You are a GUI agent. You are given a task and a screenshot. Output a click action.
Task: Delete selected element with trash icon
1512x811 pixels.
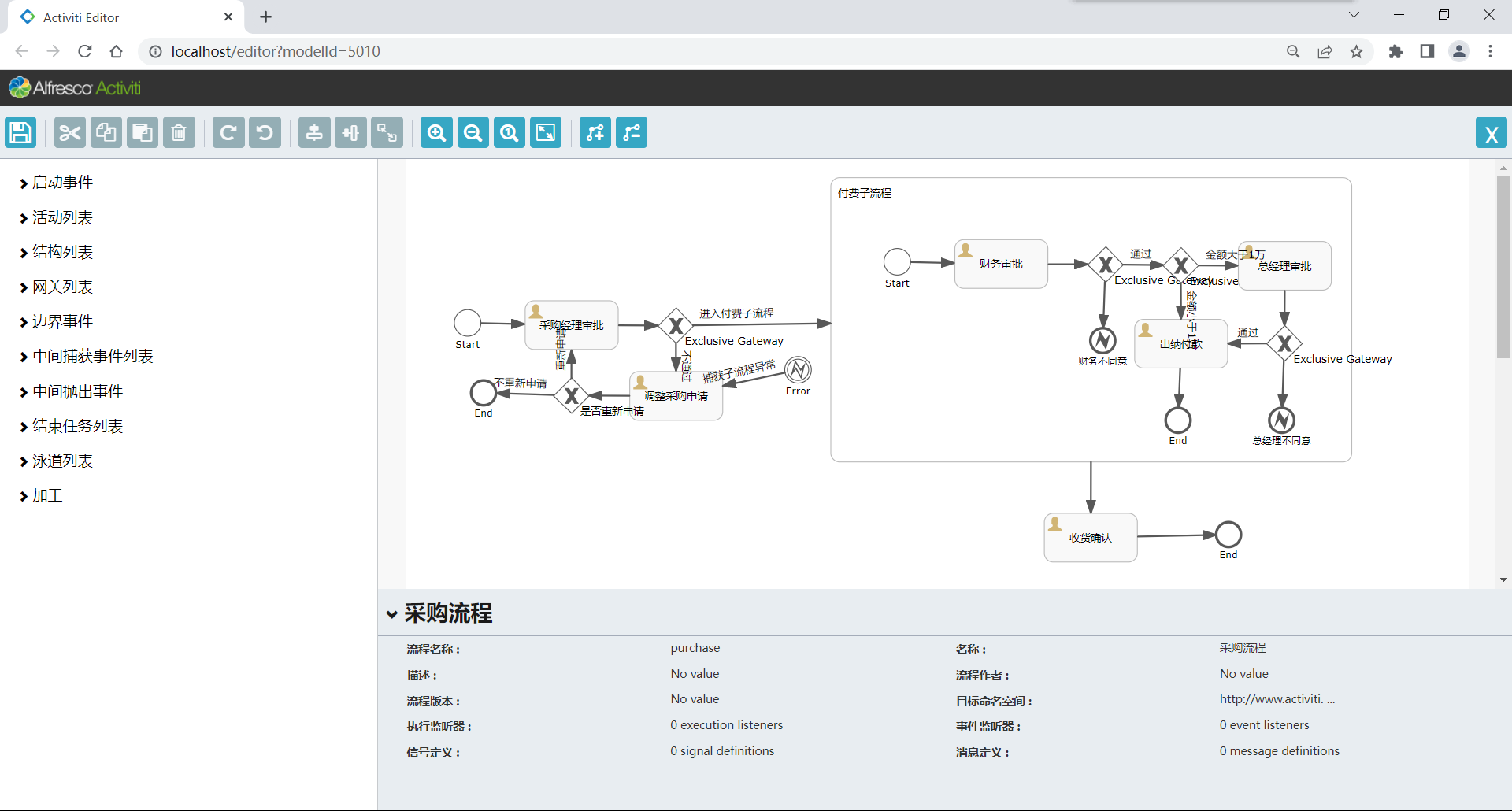point(179,132)
